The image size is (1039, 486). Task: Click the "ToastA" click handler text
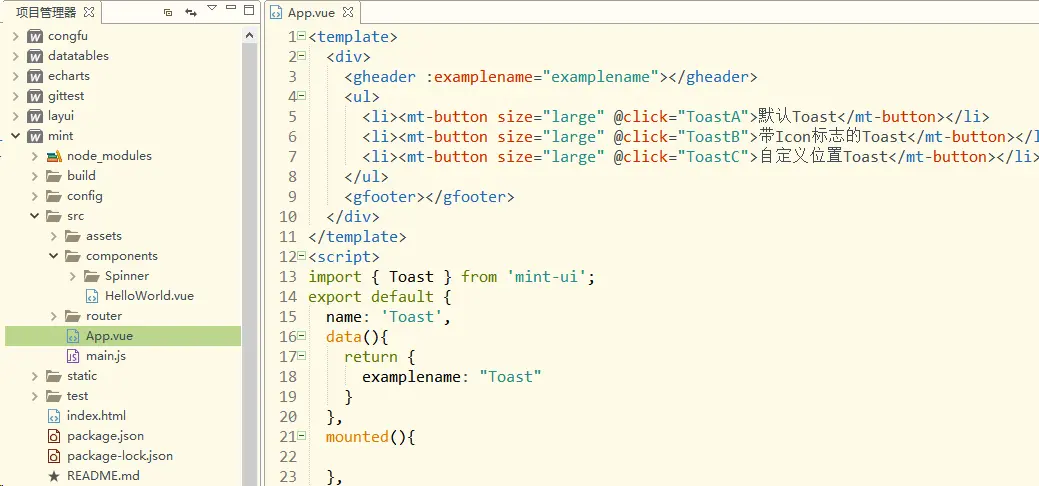[x=718, y=117]
